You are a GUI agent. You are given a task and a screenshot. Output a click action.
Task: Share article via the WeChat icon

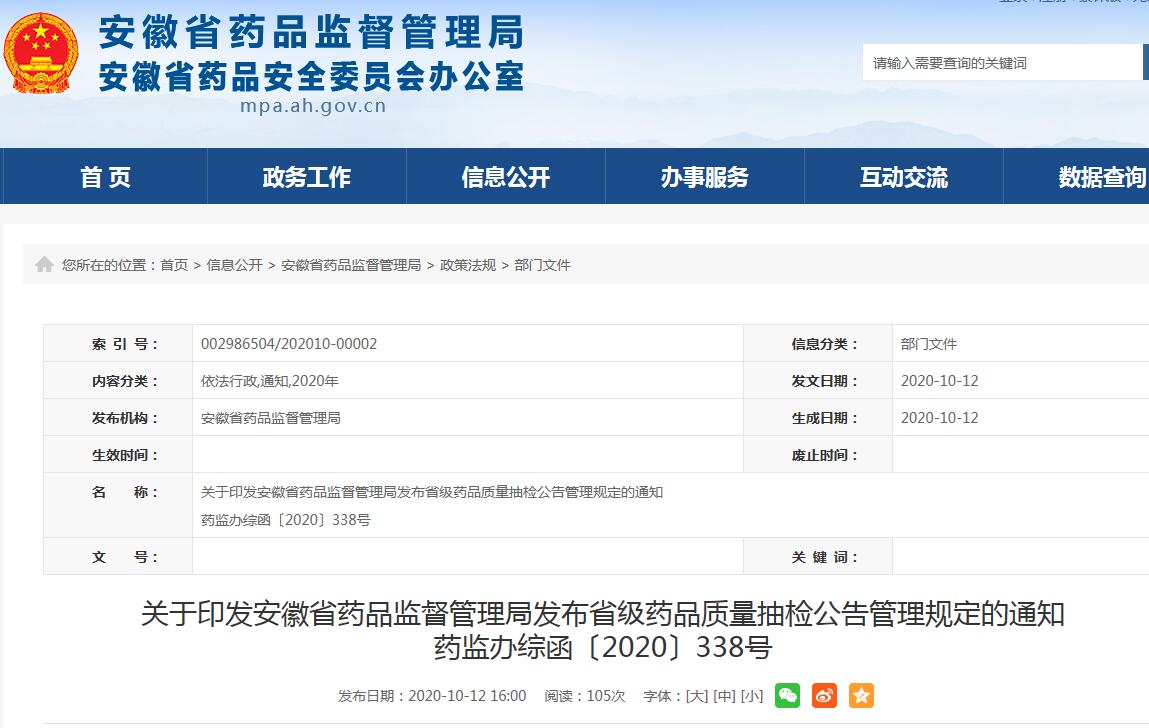tap(789, 695)
